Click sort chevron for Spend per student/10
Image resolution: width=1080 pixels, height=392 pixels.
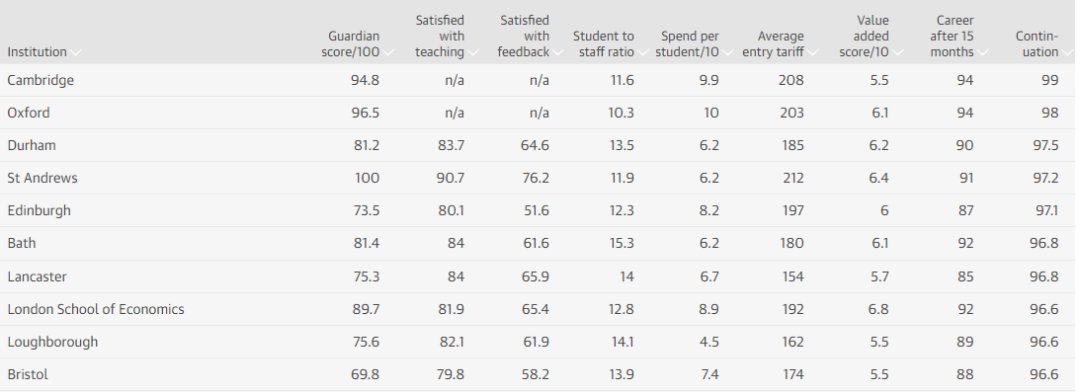click(x=726, y=52)
